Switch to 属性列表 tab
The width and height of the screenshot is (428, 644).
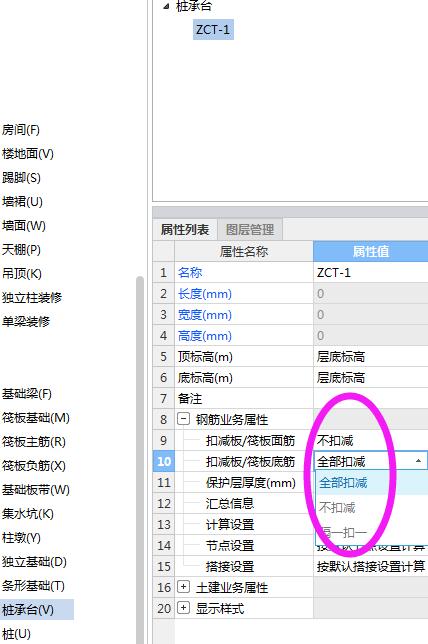[x=185, y=230]
